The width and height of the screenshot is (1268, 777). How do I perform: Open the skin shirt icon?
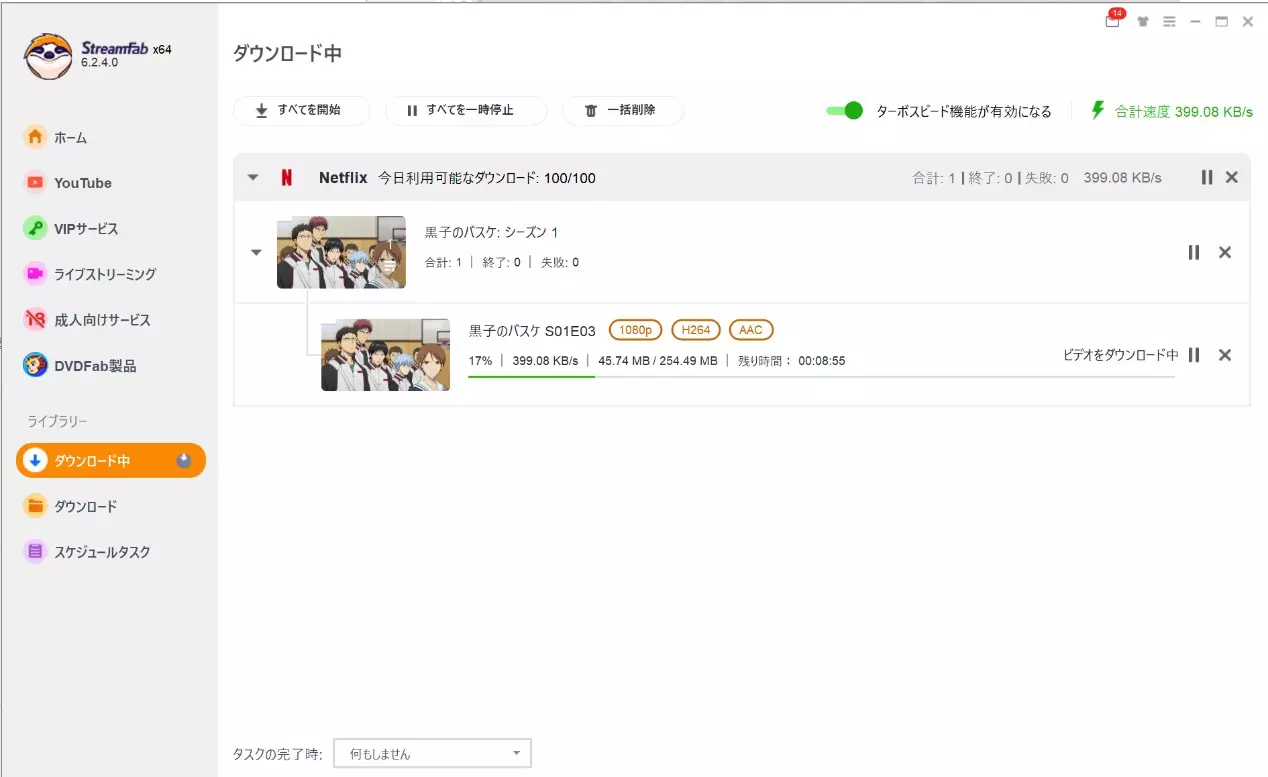click(x=1143, y=22)
